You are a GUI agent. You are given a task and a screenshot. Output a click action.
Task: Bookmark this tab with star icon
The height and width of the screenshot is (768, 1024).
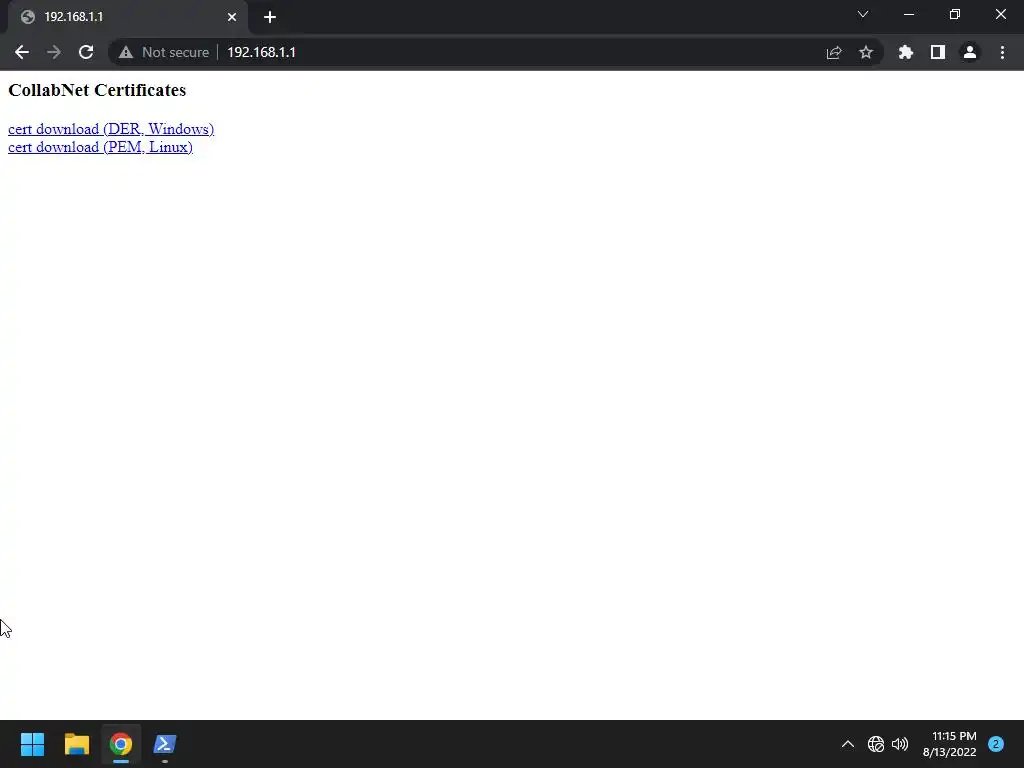tap(866, 52)
